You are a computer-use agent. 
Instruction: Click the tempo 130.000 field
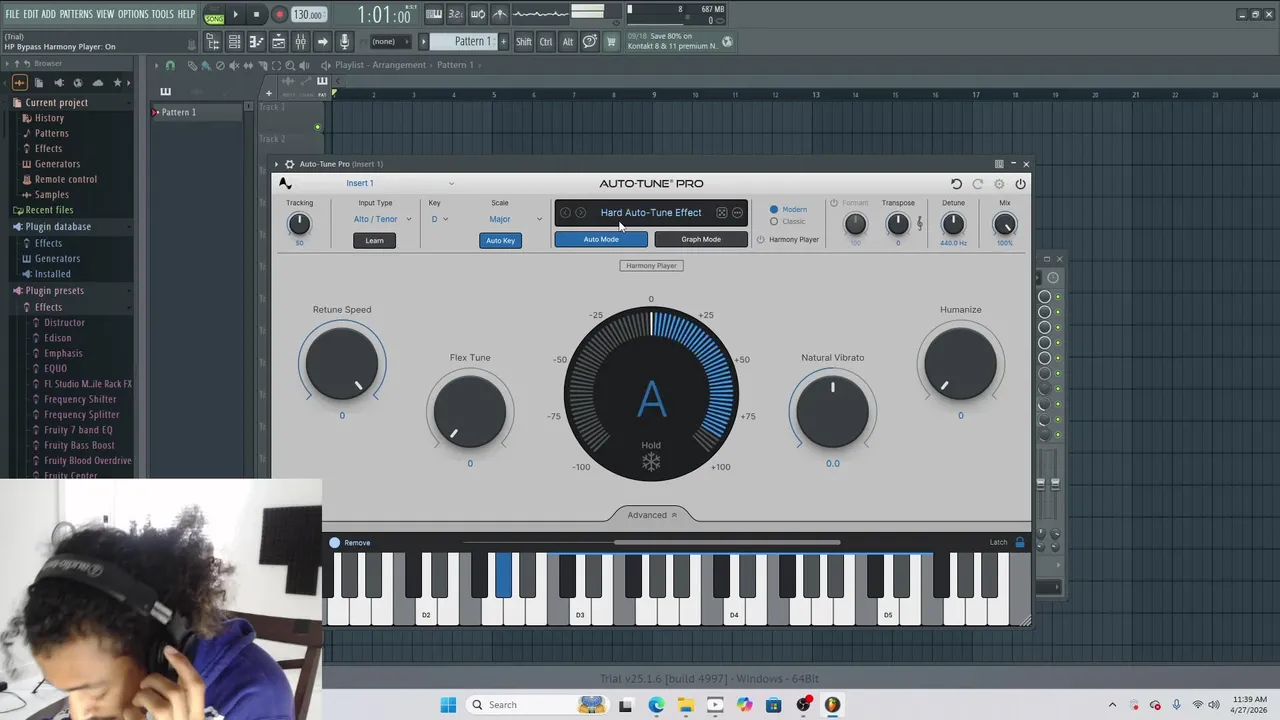[x=308, y=15]
